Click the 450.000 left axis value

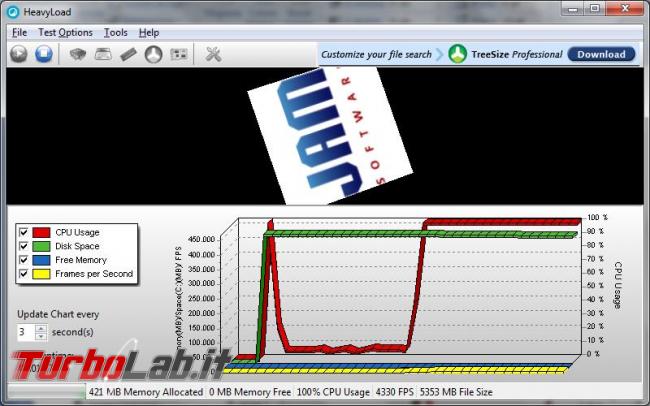coord(201,239)
